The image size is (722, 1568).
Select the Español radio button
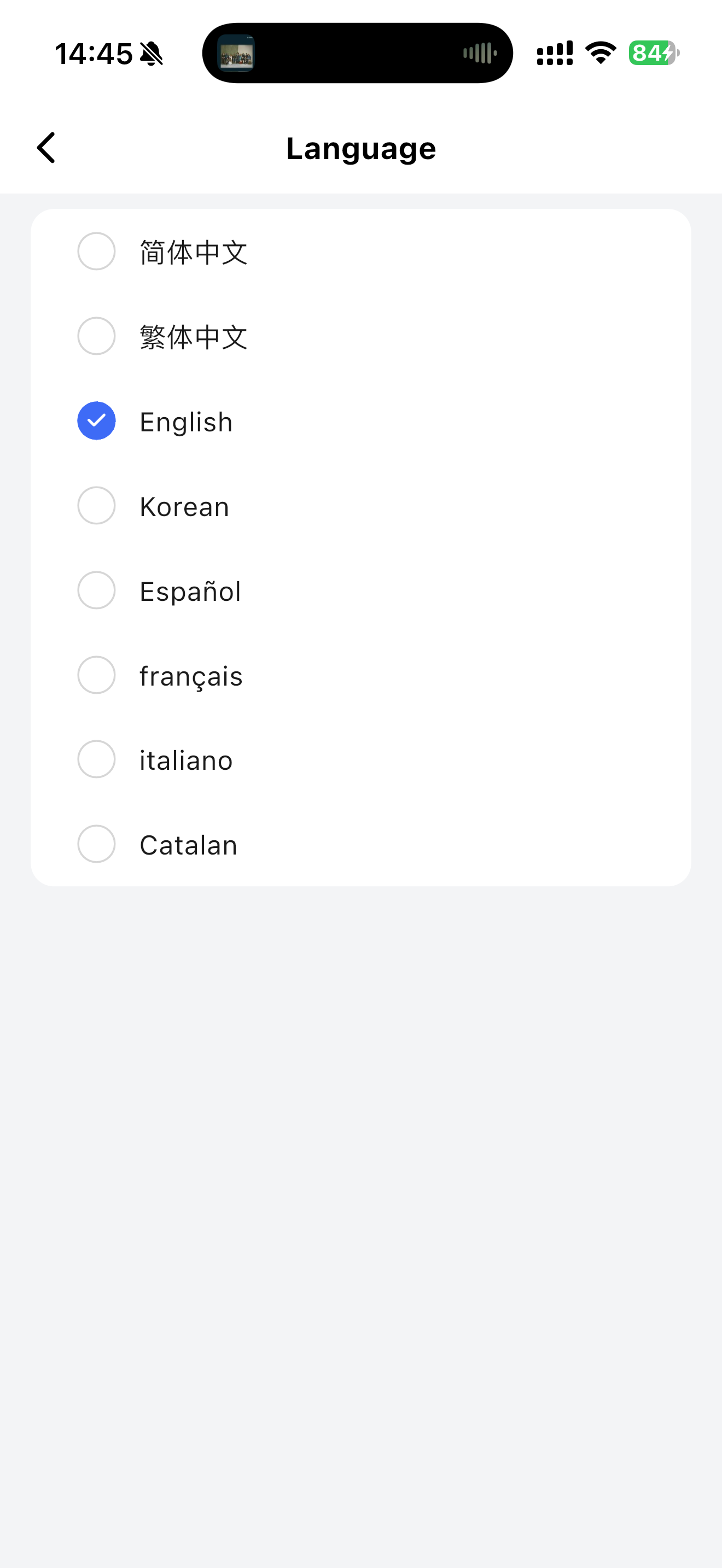96,590
